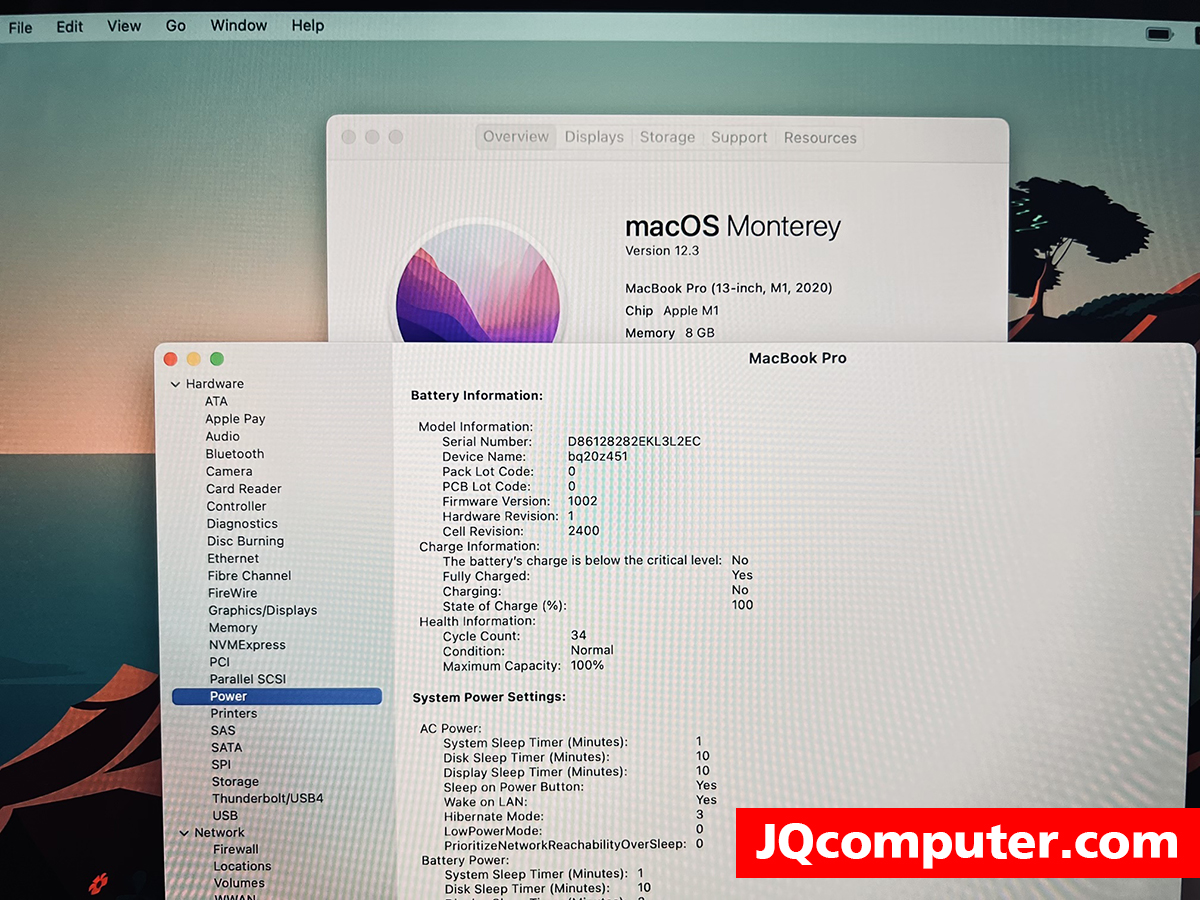Click the Version 12.3 text

[x=662, y=251]
